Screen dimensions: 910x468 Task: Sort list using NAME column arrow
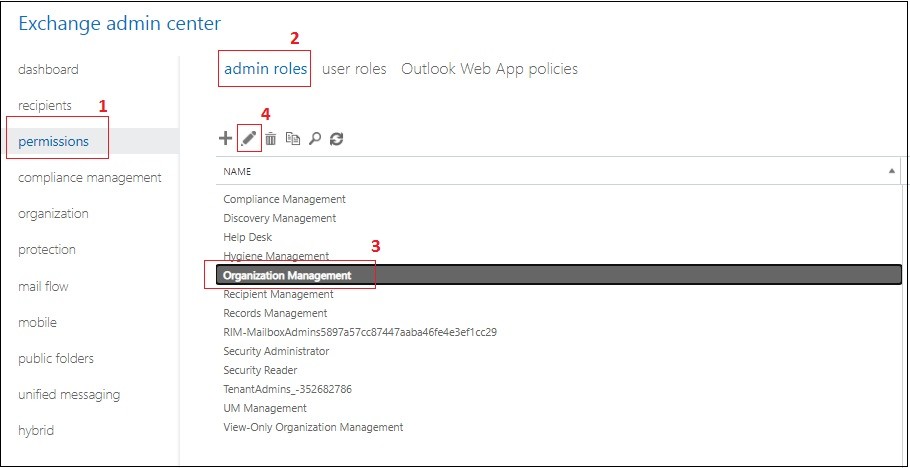pos(891,171)
